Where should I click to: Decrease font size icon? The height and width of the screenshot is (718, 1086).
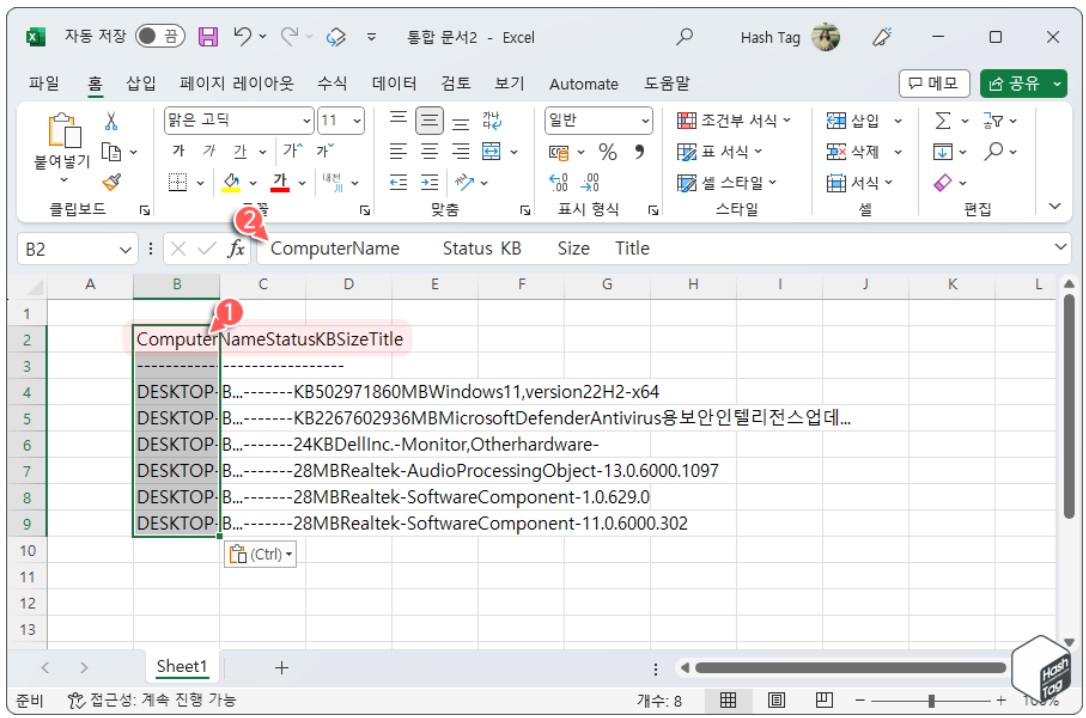[324, 150]
